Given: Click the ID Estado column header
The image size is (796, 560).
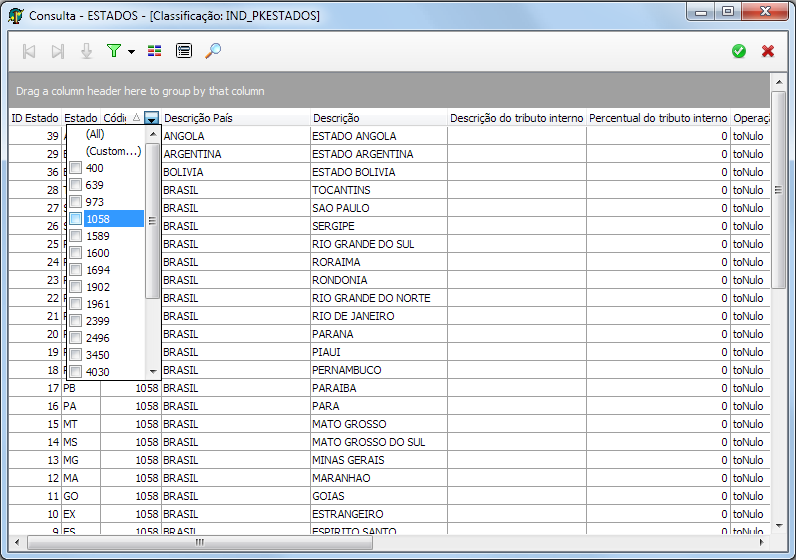Looking at the screenshot, I should click(35, 118).
